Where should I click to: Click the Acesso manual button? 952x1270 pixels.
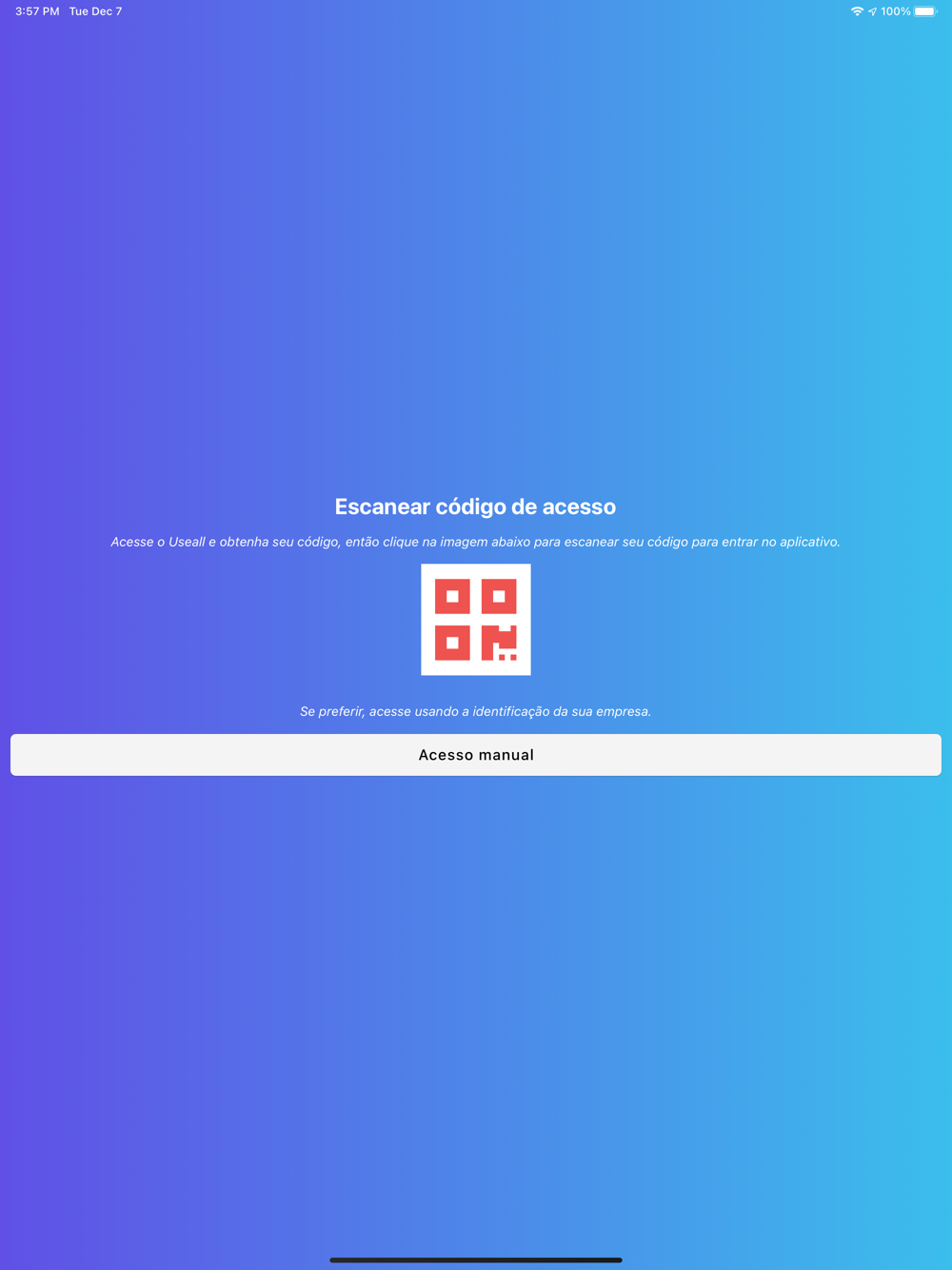(476, 755)
